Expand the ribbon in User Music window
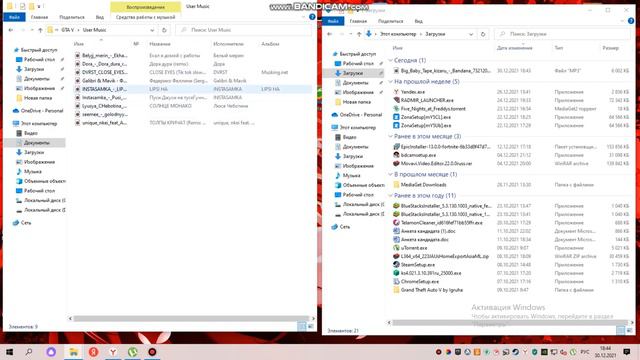This screenshot has width=640, height=360. 303,17
